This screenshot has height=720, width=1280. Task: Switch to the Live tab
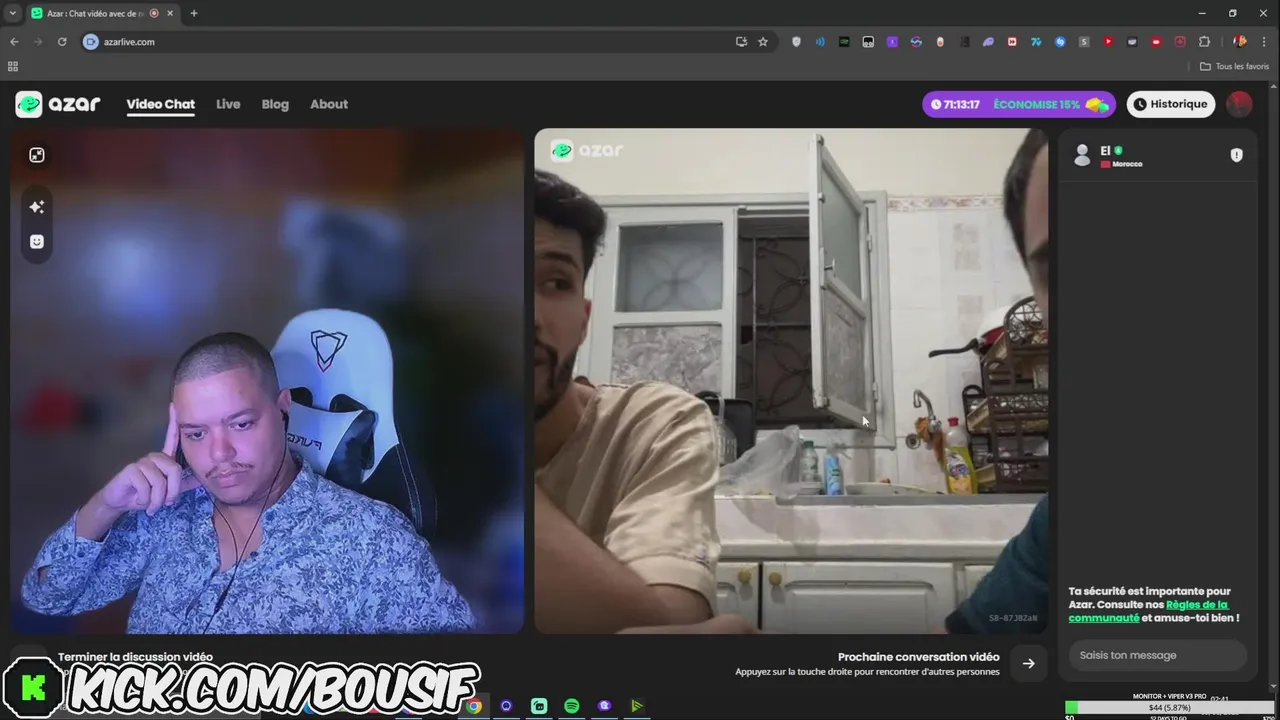tap(228, 104)
